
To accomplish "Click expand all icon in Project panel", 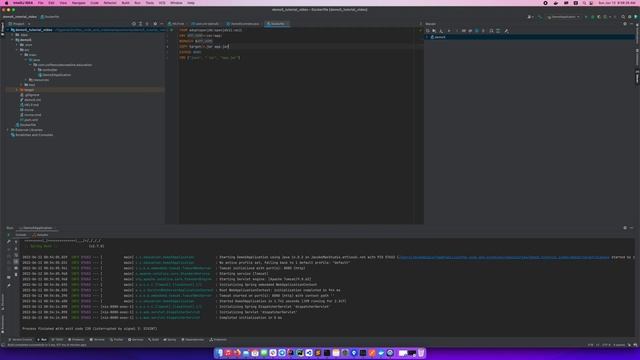I will coord(140,24).
